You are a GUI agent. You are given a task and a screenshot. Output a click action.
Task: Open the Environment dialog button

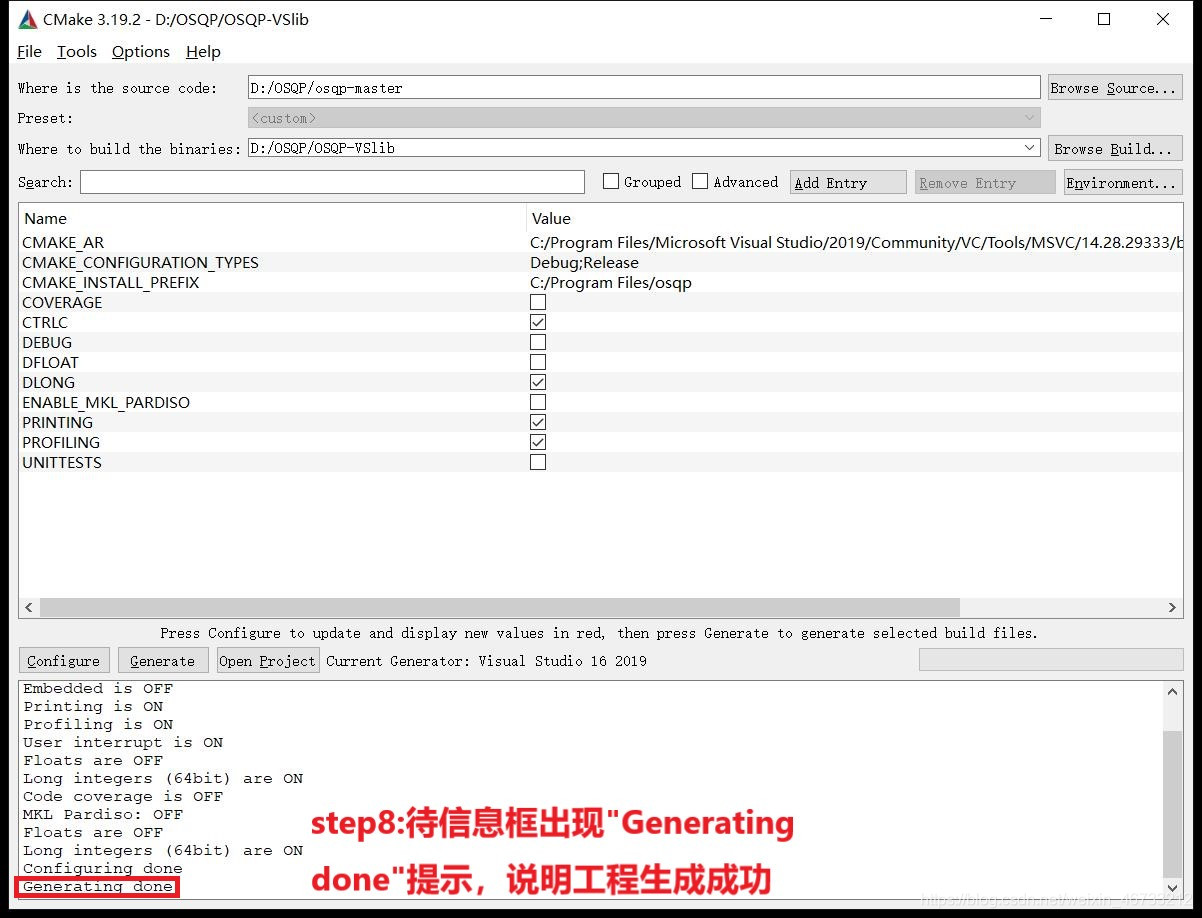pyautogui.click(x=1123, y=182)
